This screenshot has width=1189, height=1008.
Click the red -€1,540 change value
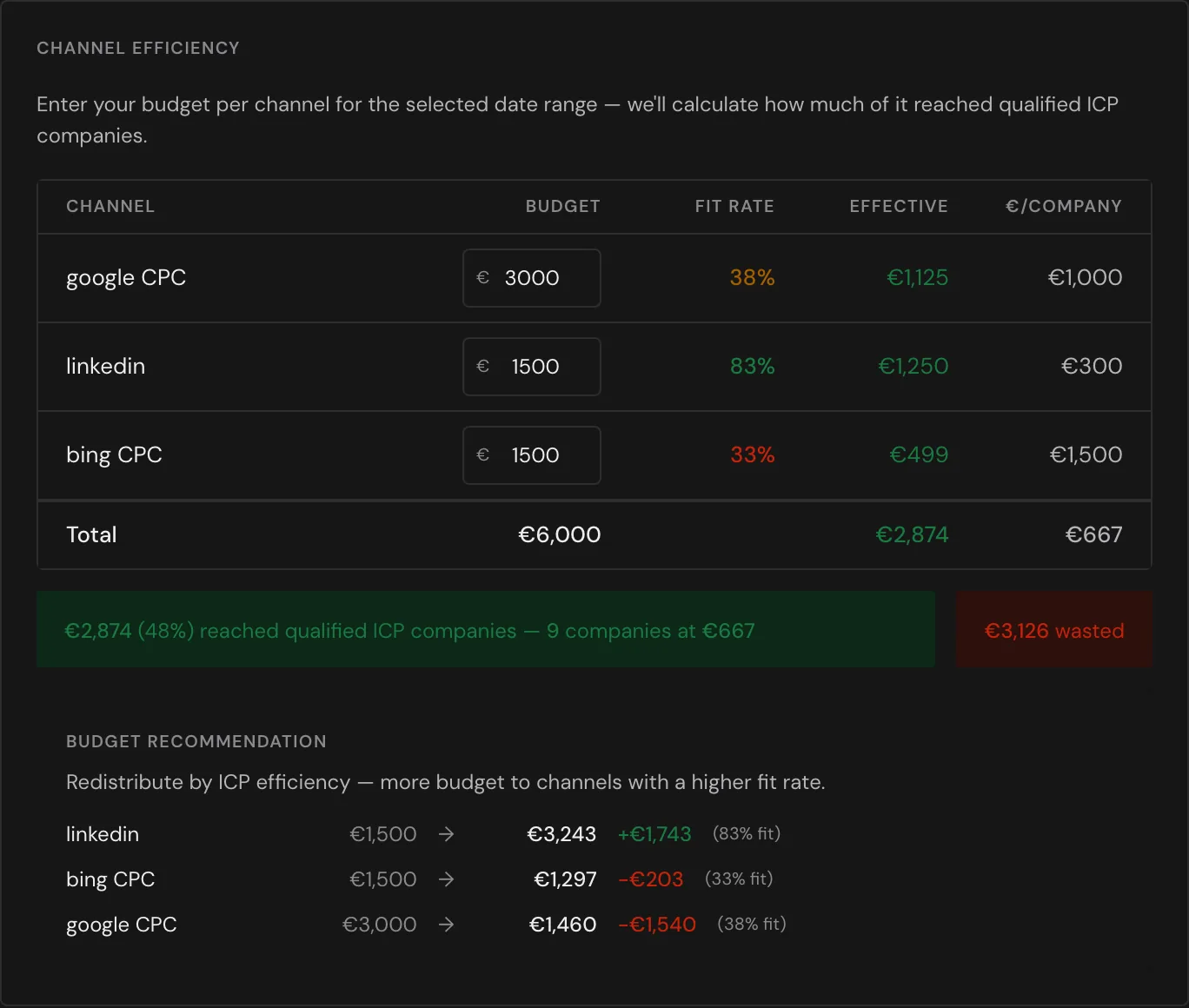click(x=657, y=925)
